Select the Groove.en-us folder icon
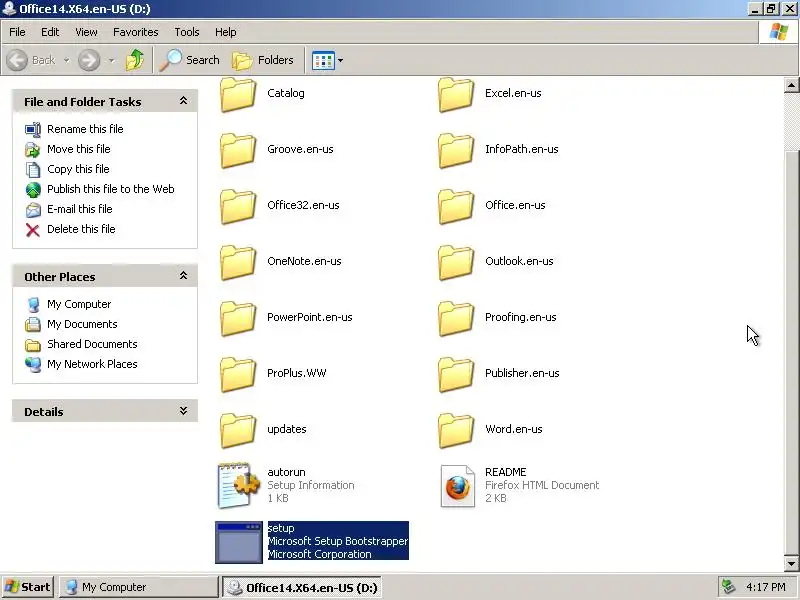Screen dimensions: 800x600 238,151
